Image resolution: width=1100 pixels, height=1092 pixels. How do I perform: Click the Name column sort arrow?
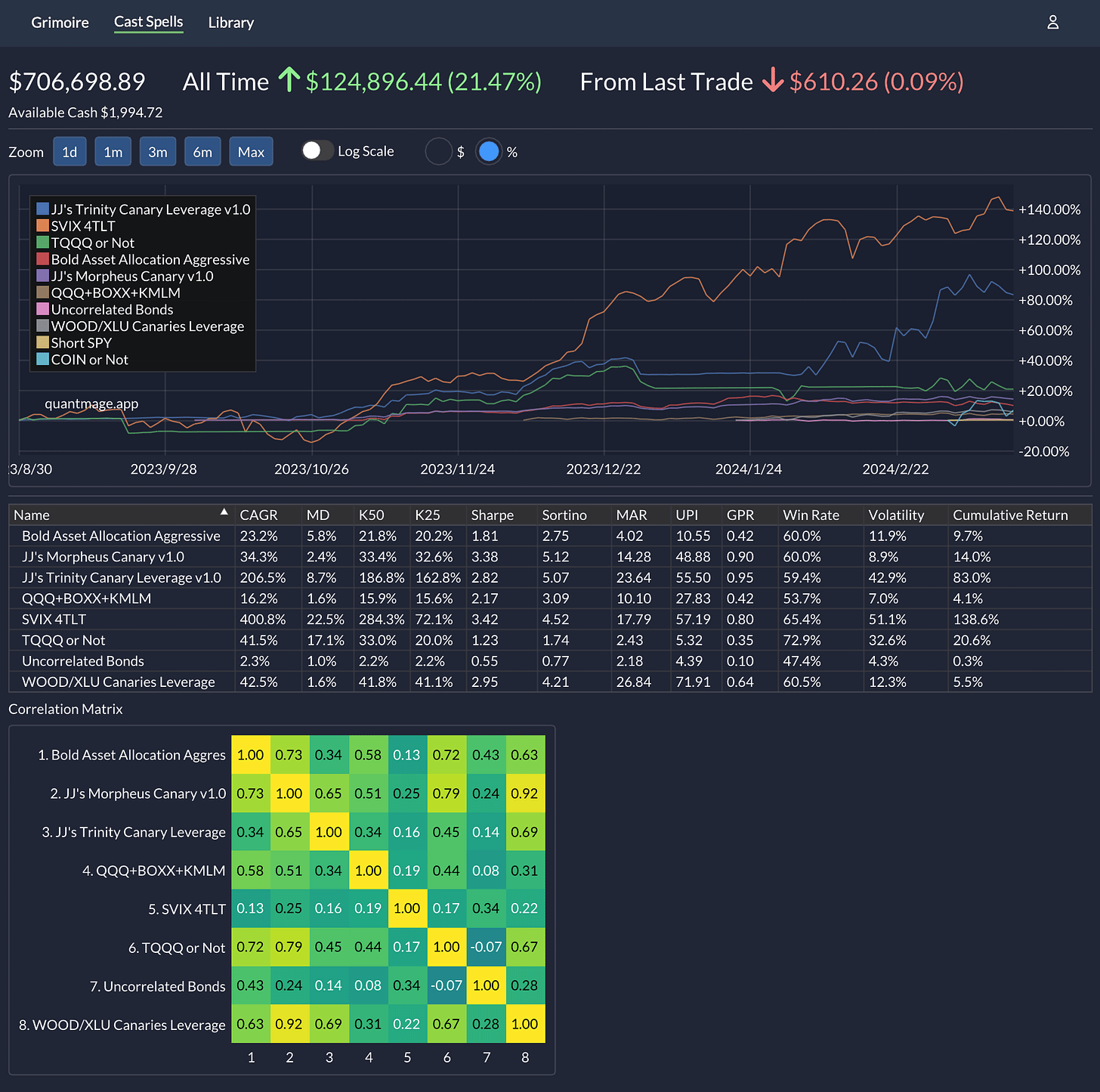tap(224, 512)
